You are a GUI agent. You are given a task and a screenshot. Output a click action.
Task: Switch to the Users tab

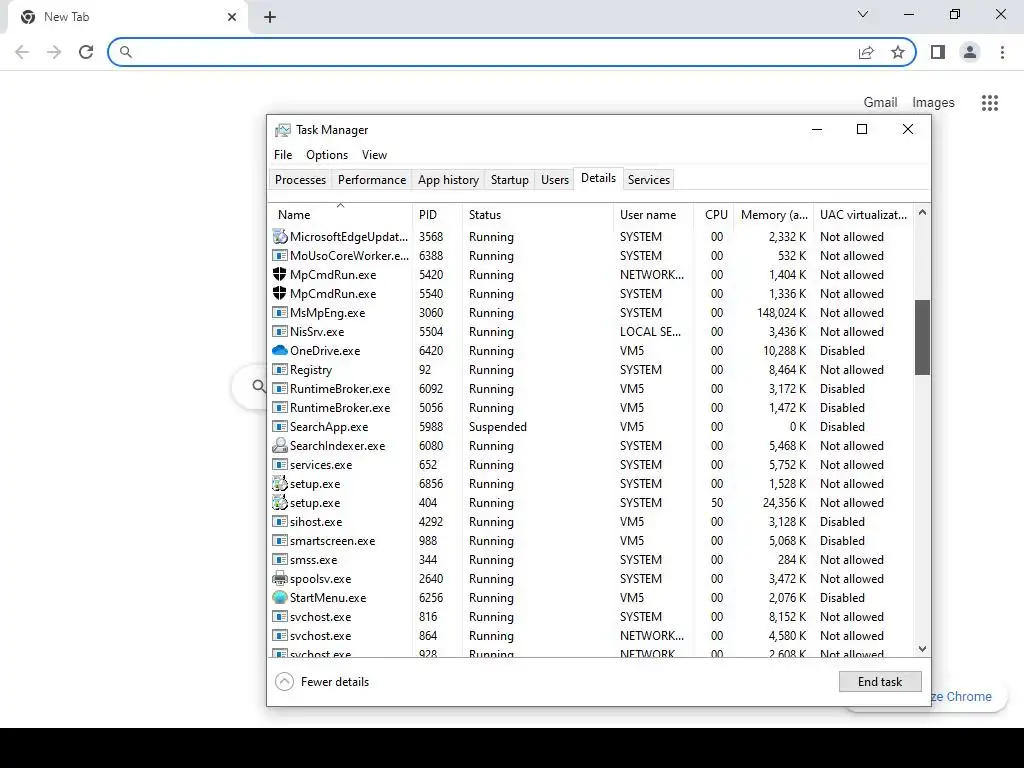pos(554,180)
